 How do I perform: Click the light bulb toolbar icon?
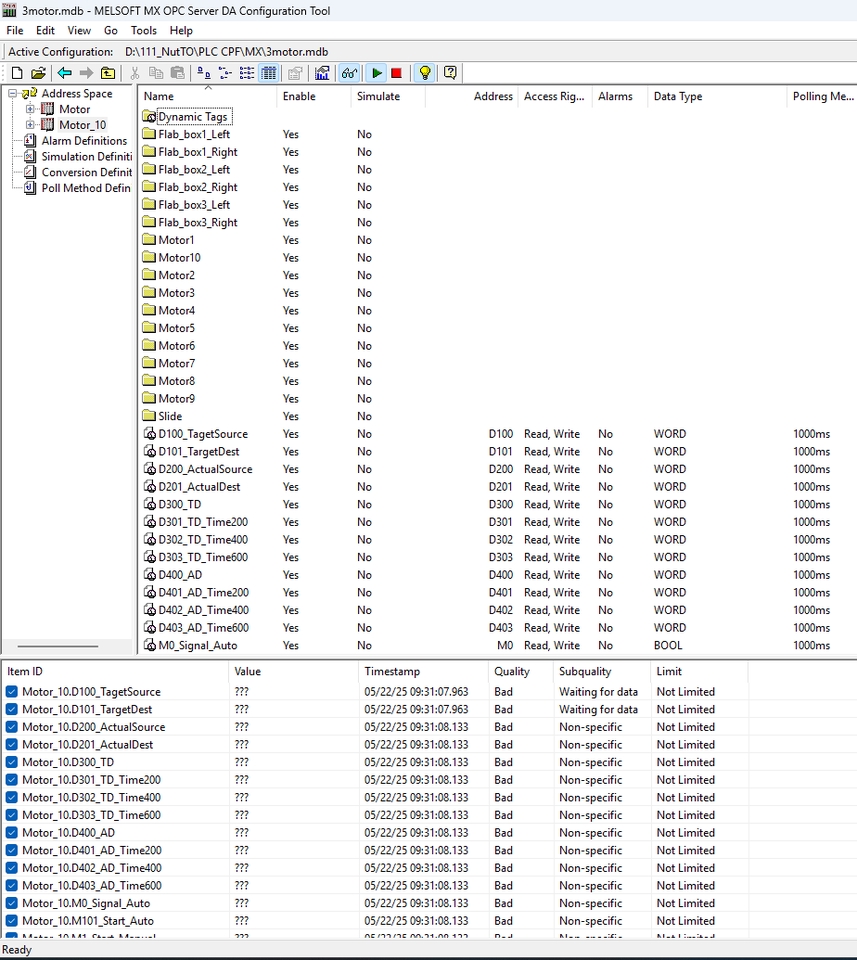425,73
